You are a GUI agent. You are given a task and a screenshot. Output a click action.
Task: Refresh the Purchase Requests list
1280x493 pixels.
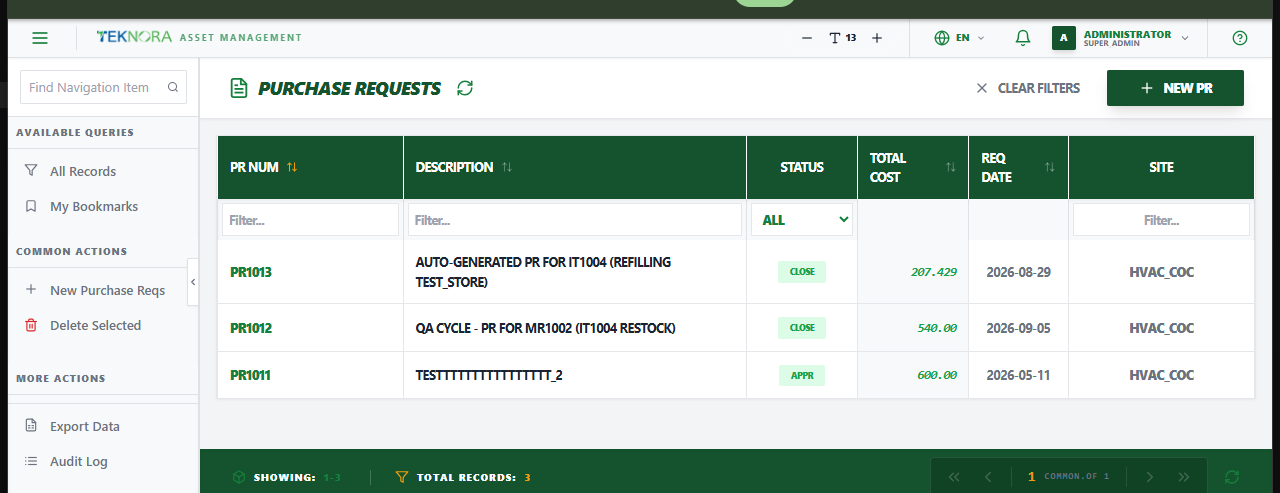(465, 88)
